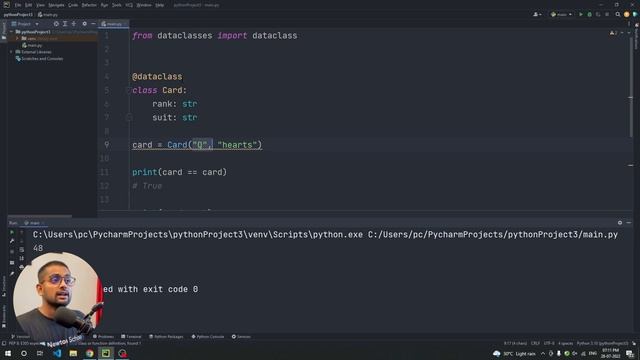
Task: Open the run configuration dropdown
Action: 561,15
